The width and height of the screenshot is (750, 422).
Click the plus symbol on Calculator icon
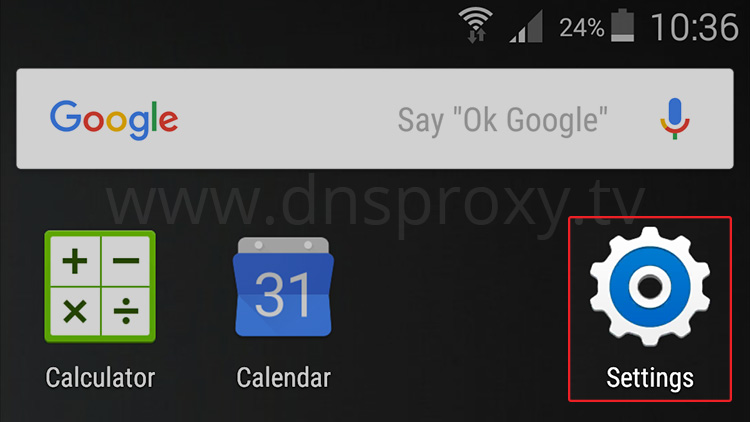click(75, 261)
